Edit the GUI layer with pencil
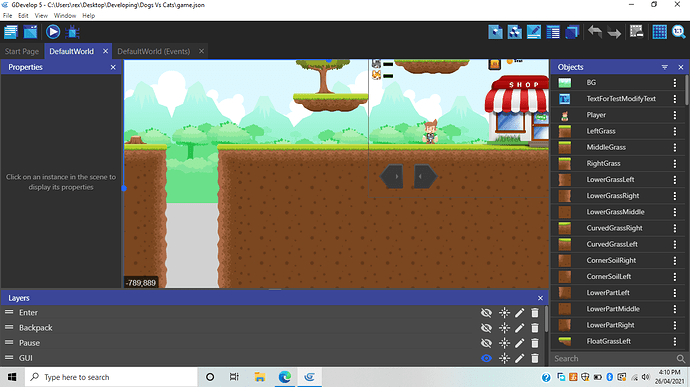Screen dimensions: 690x387 (x=520, y=358)
